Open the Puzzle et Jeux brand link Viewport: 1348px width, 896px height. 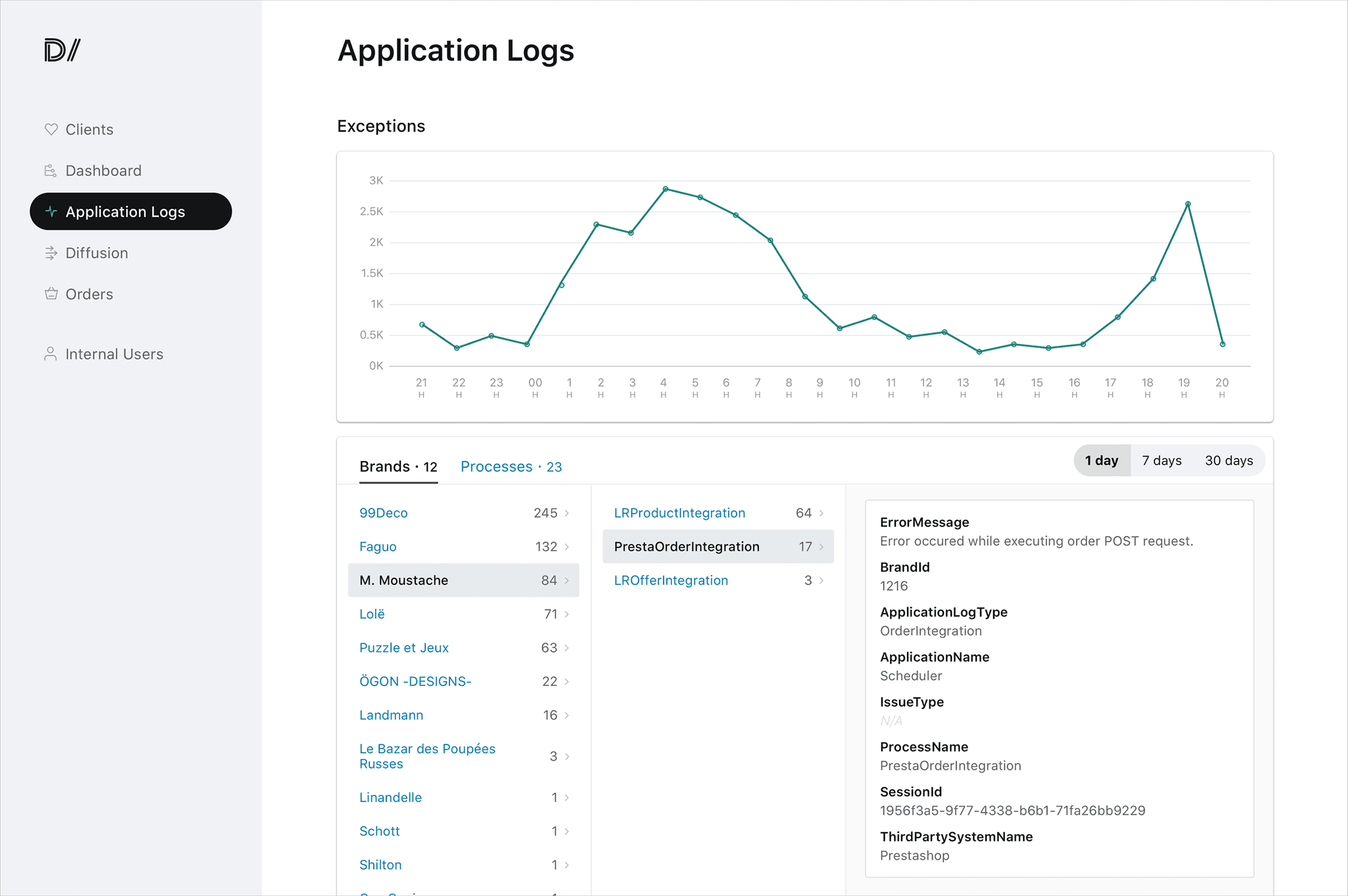[x=403, y=647]
